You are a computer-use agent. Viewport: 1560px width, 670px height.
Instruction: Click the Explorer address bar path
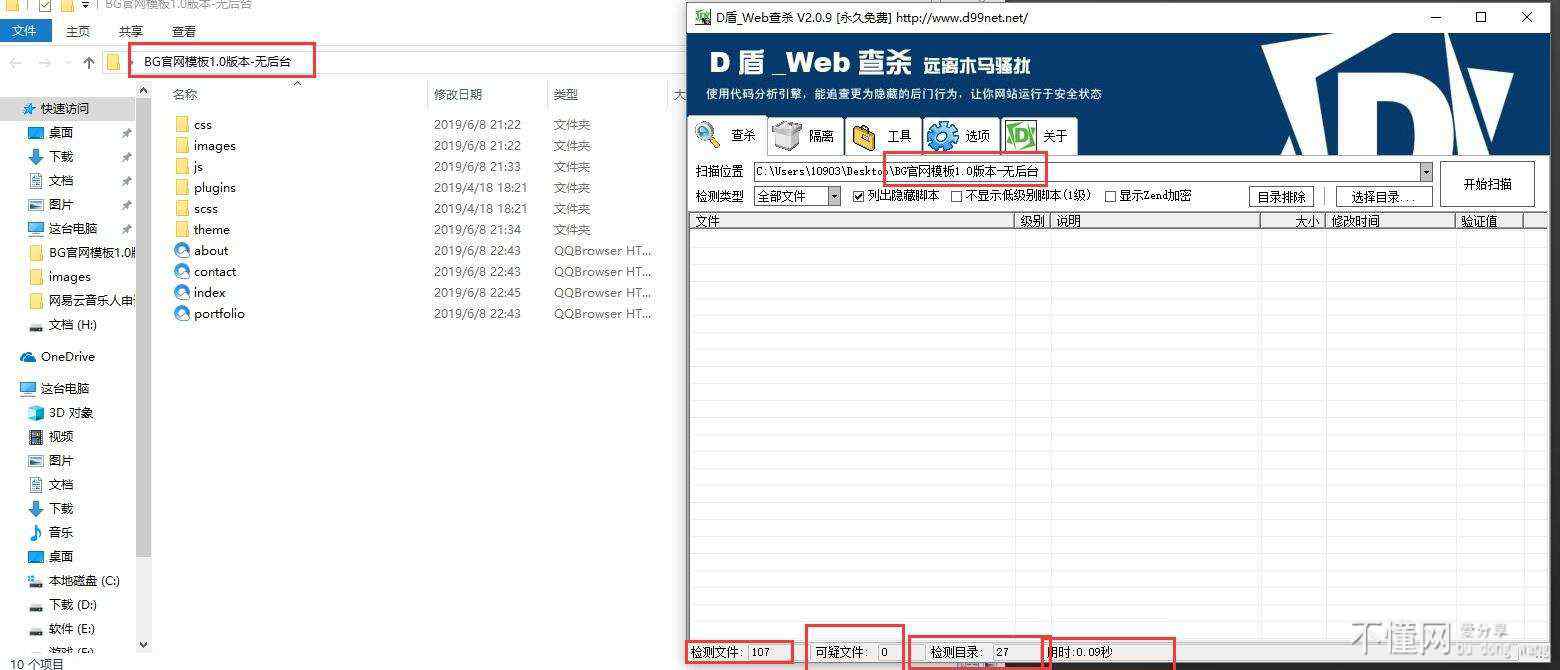(x=217, y=61)
